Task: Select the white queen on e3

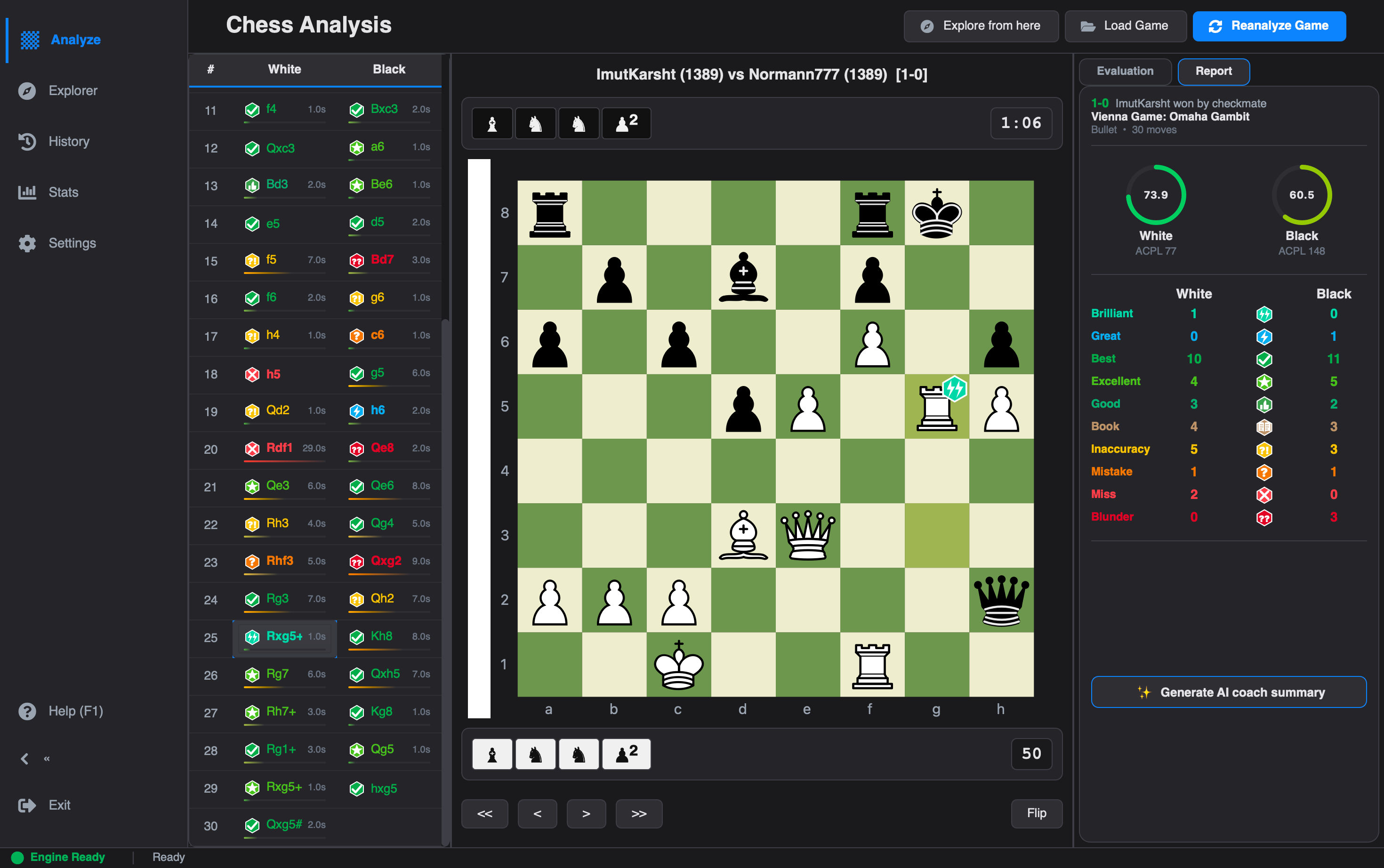Action: pyautogui.click(x=808, y=535)
